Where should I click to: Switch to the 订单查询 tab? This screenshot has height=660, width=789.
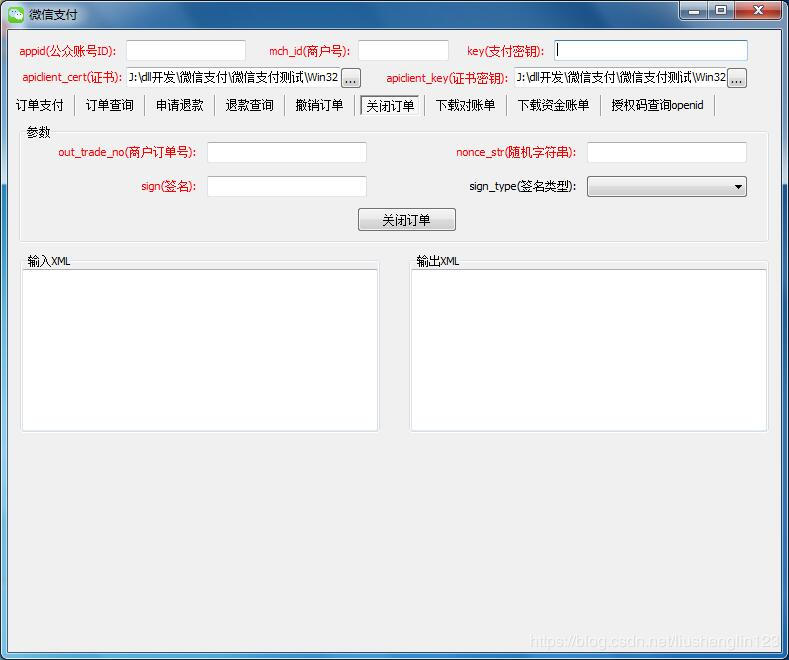[110, 105]
